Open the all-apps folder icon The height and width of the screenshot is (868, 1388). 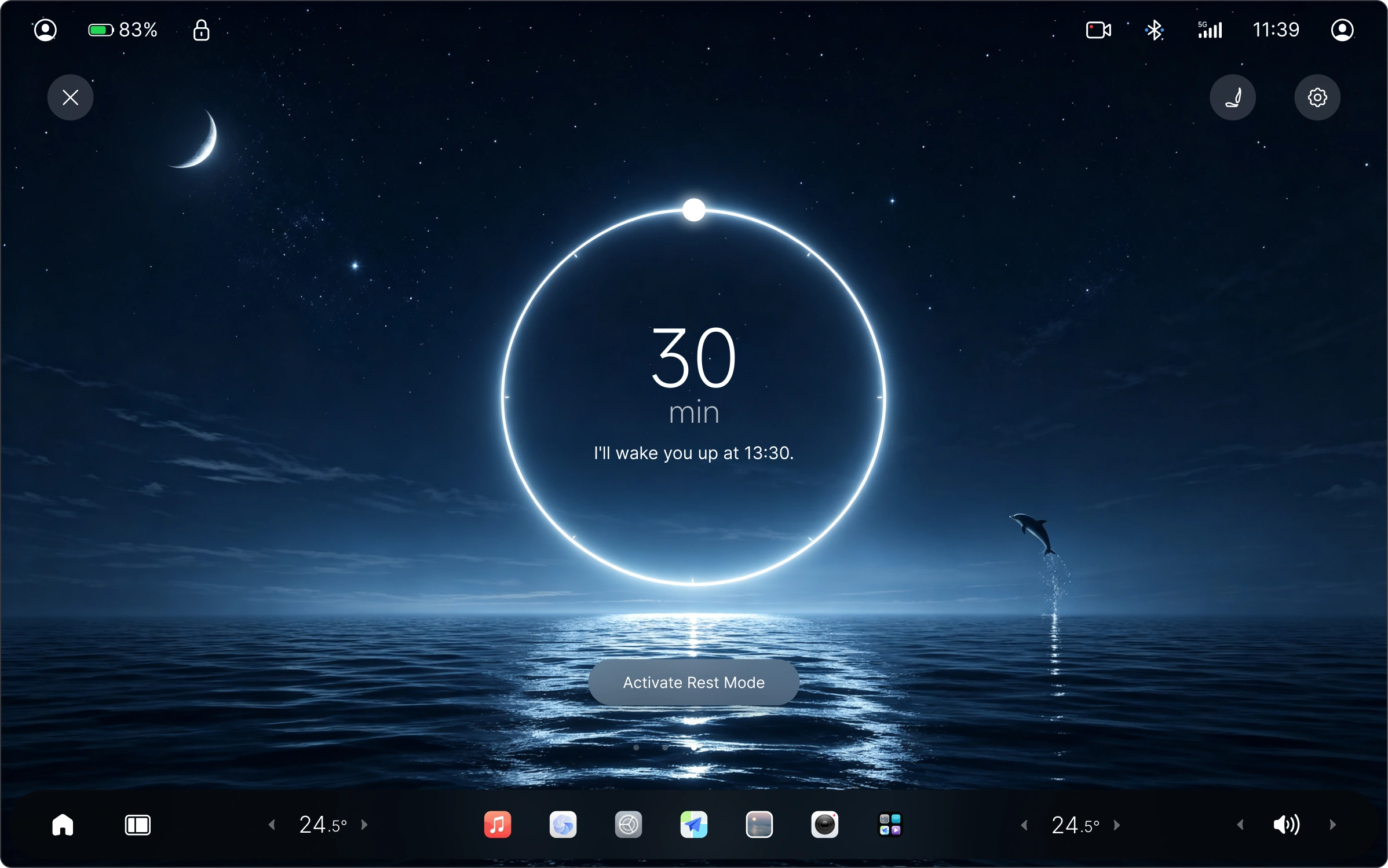890,825
